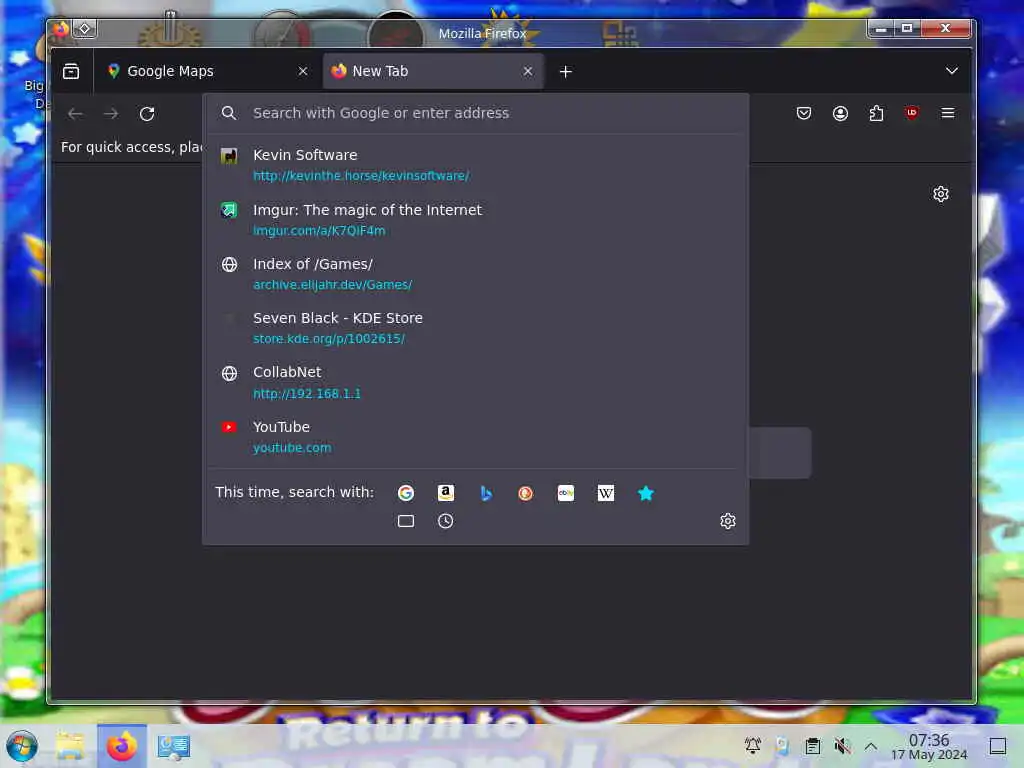Viewport: 1024px width, 768px height.
Task: Minimize the Firefox window
Action: [881, 28]
